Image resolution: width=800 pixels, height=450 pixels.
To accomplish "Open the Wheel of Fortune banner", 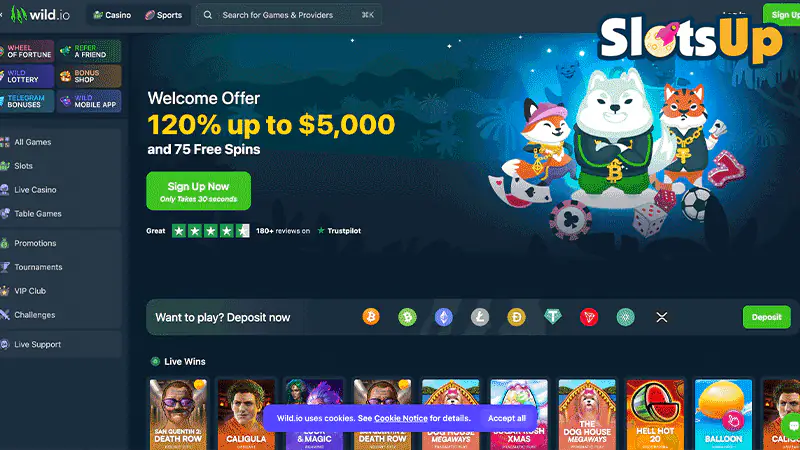I will pos(27,51).
